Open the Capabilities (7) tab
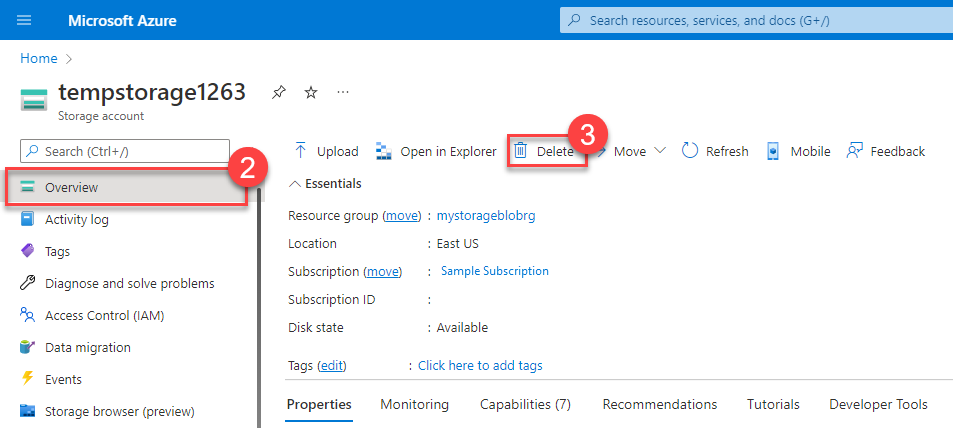The width and height of the screenshot is (953, 428). [525, 404]
